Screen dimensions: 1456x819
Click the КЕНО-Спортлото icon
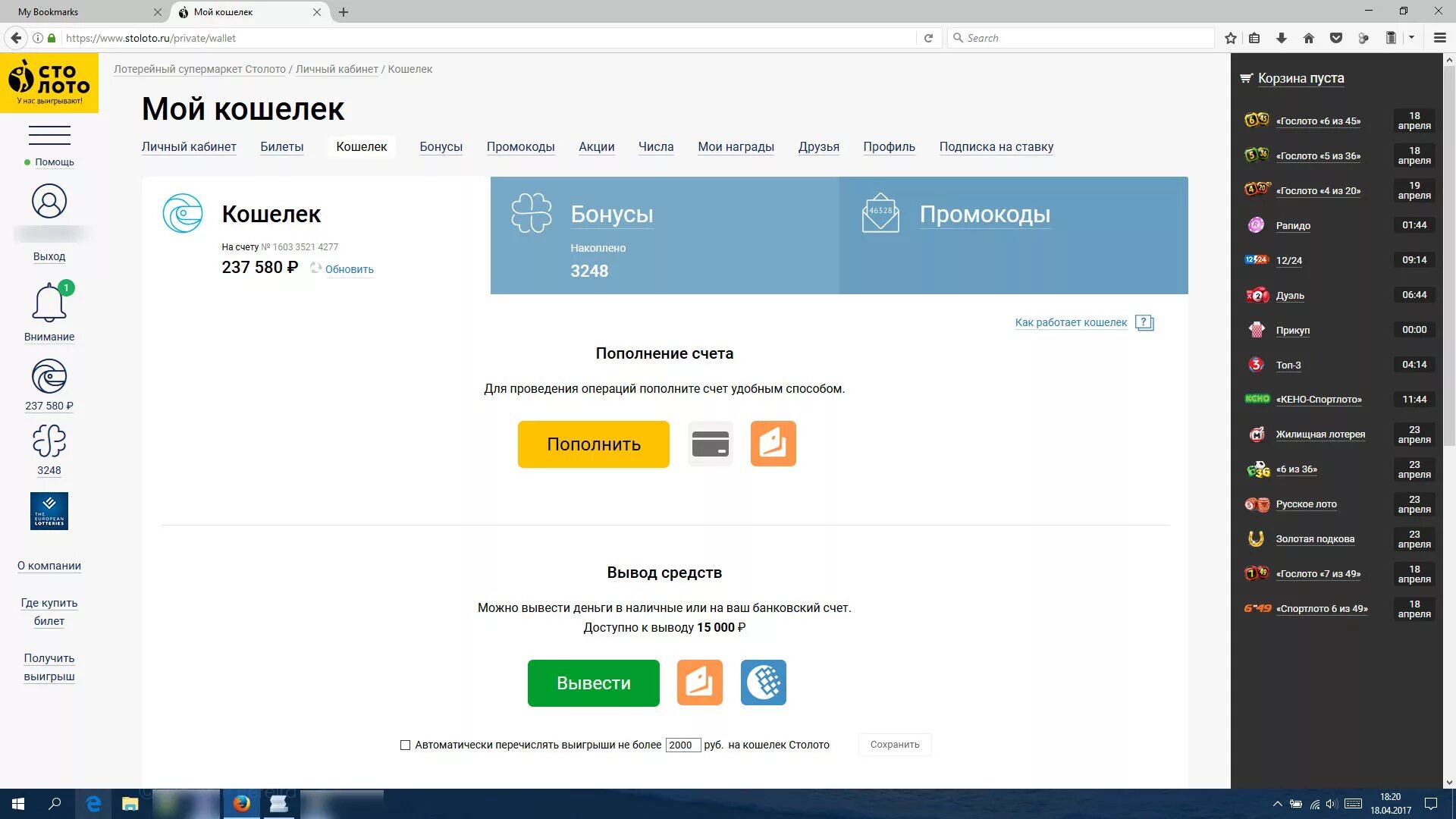pyautogui.click(x=1257, y=399)
